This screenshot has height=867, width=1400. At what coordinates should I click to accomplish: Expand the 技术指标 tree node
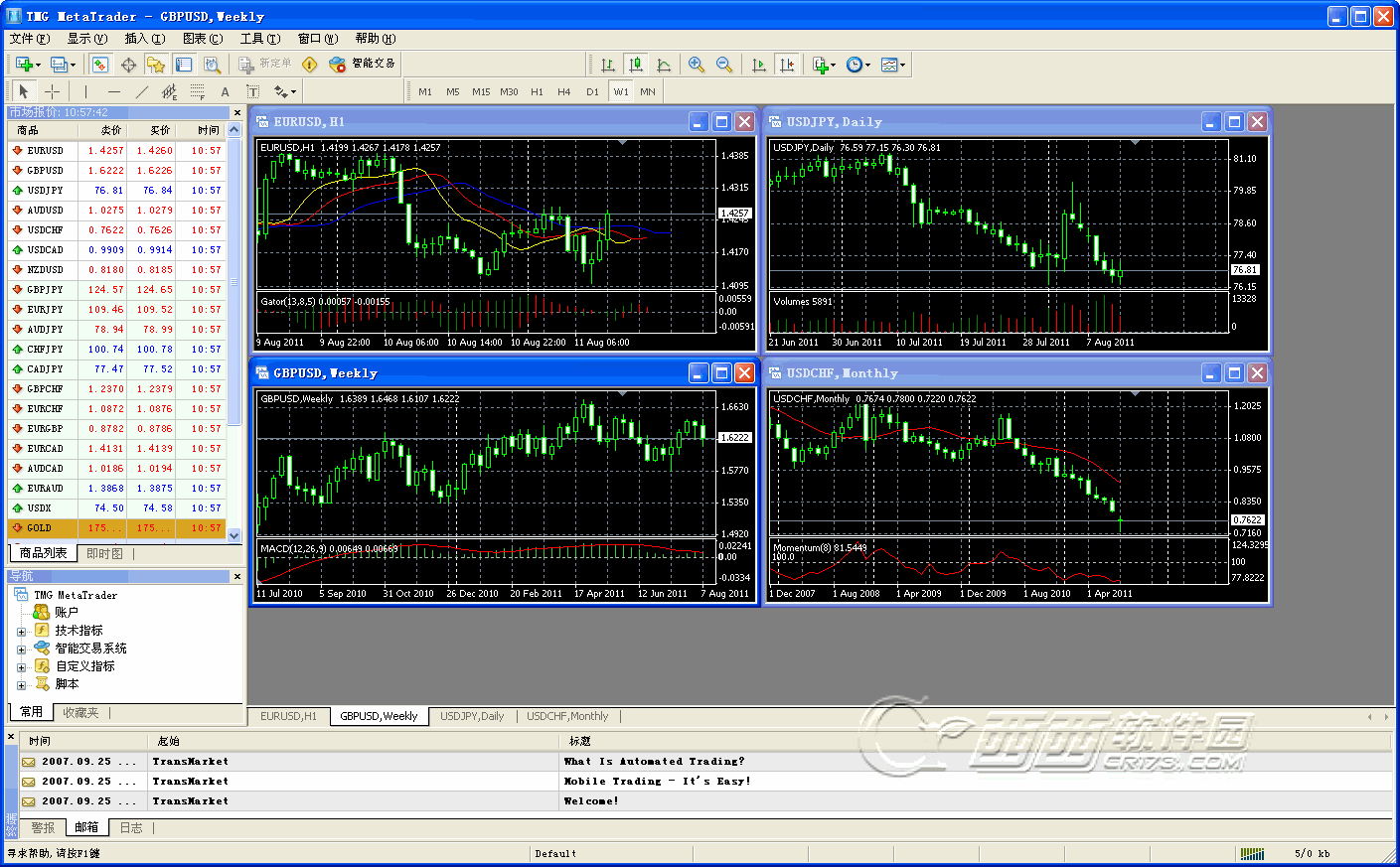point(21,631)
